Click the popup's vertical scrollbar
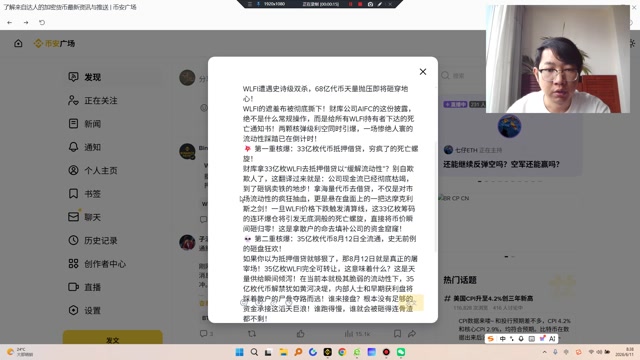Image resolution: width=640 pixels, height=360 pixels. click(436, 196)
